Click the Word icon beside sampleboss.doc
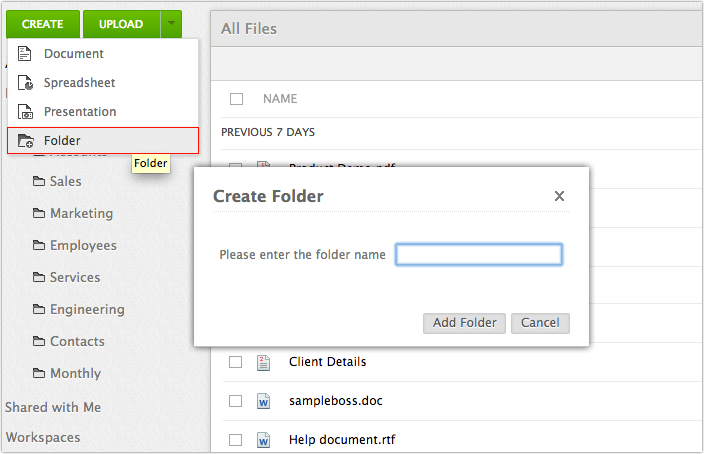Image resolution: width=704 pixels, height=454 pixels. [264, 401]
